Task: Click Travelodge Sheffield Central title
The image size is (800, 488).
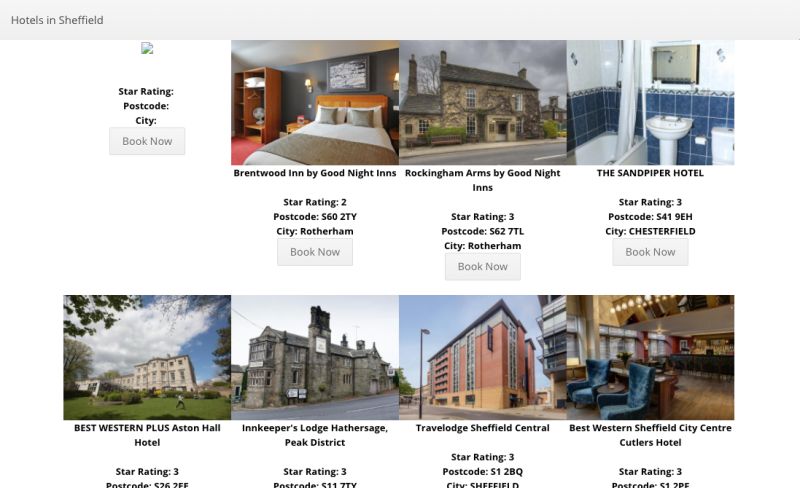Action: 483,428
